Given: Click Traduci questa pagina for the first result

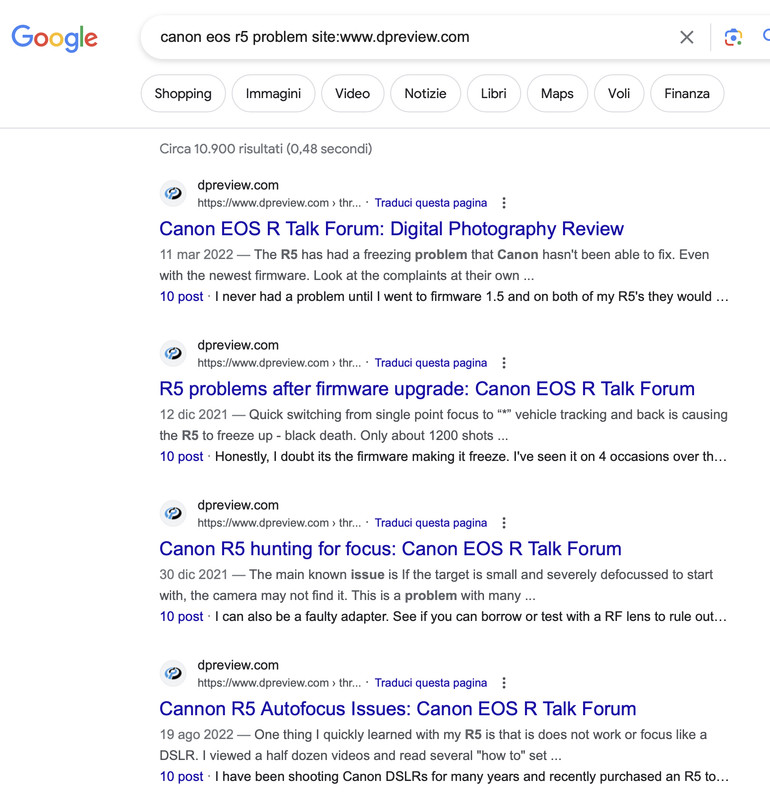Looking at the screenshot, I should (x=431, y=203).
